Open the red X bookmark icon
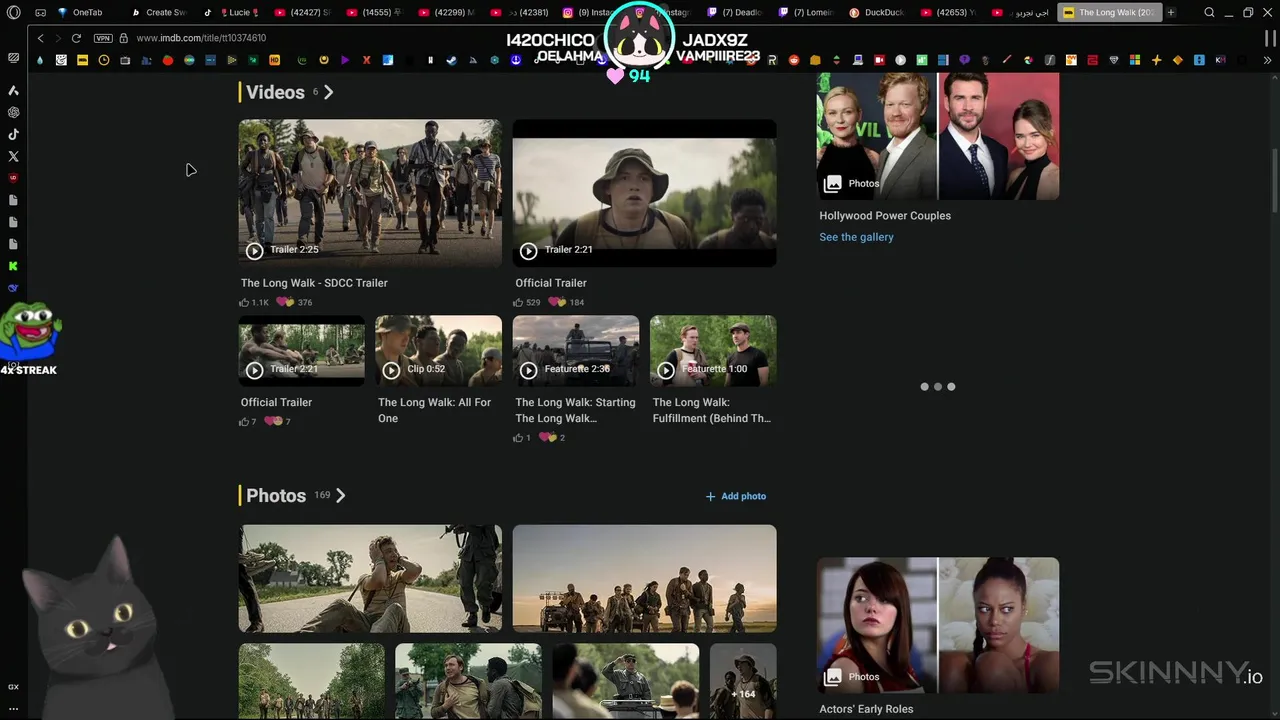The height and width of the screenshot is (720, 1280). pyautogui.click(x=366, y=60)
